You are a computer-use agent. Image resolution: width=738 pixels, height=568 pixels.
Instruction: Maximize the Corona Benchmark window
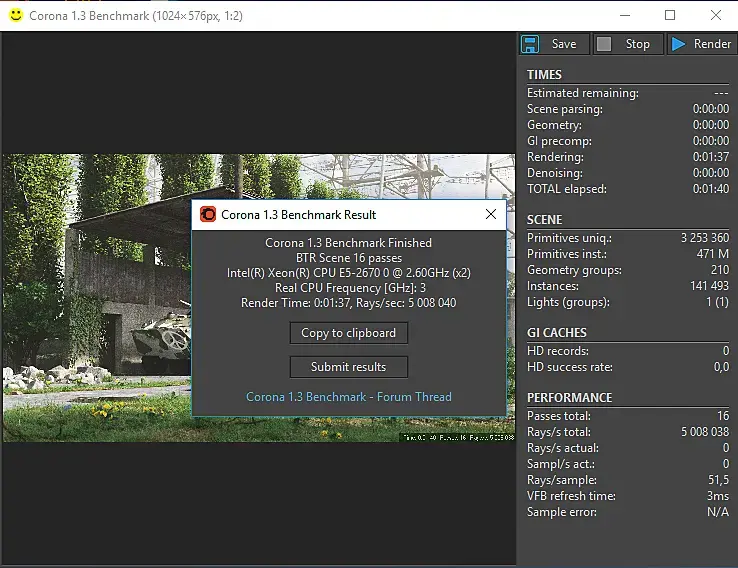(670, 16)
